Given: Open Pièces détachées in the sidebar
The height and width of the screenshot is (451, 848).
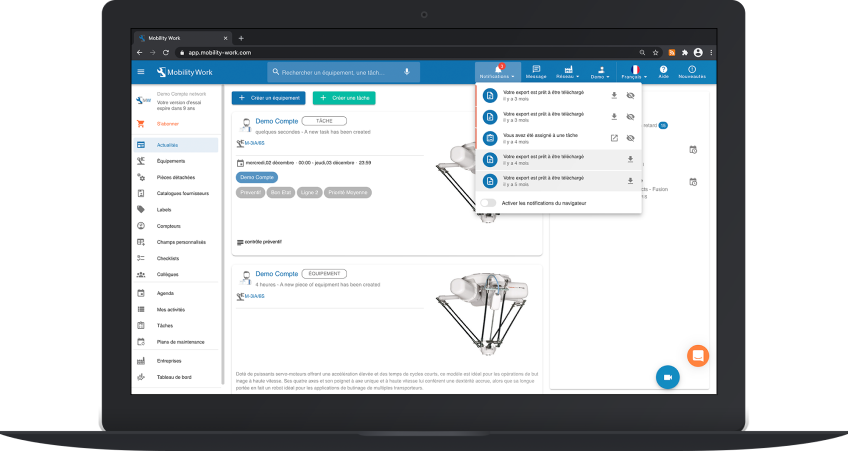Looking at the screenshot, I should click(x=176, y=177).
